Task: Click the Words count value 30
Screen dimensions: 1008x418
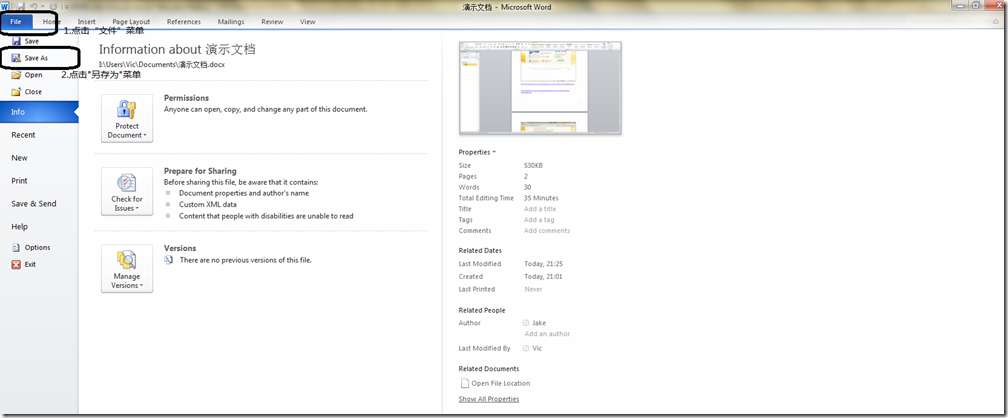Action: click(x=527, y=187)
